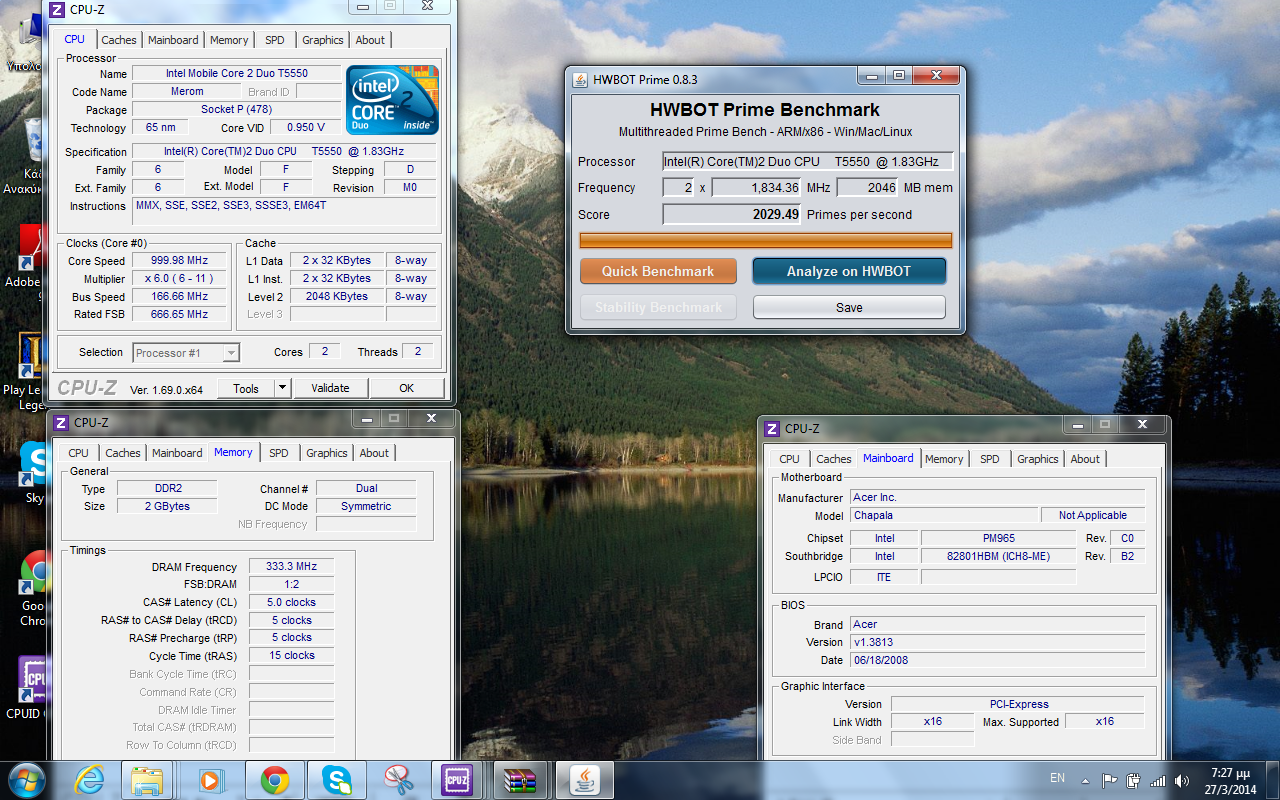
Task: Start the Quick Benchmark in HWBOT Prime
Action: tap(658, 271)
